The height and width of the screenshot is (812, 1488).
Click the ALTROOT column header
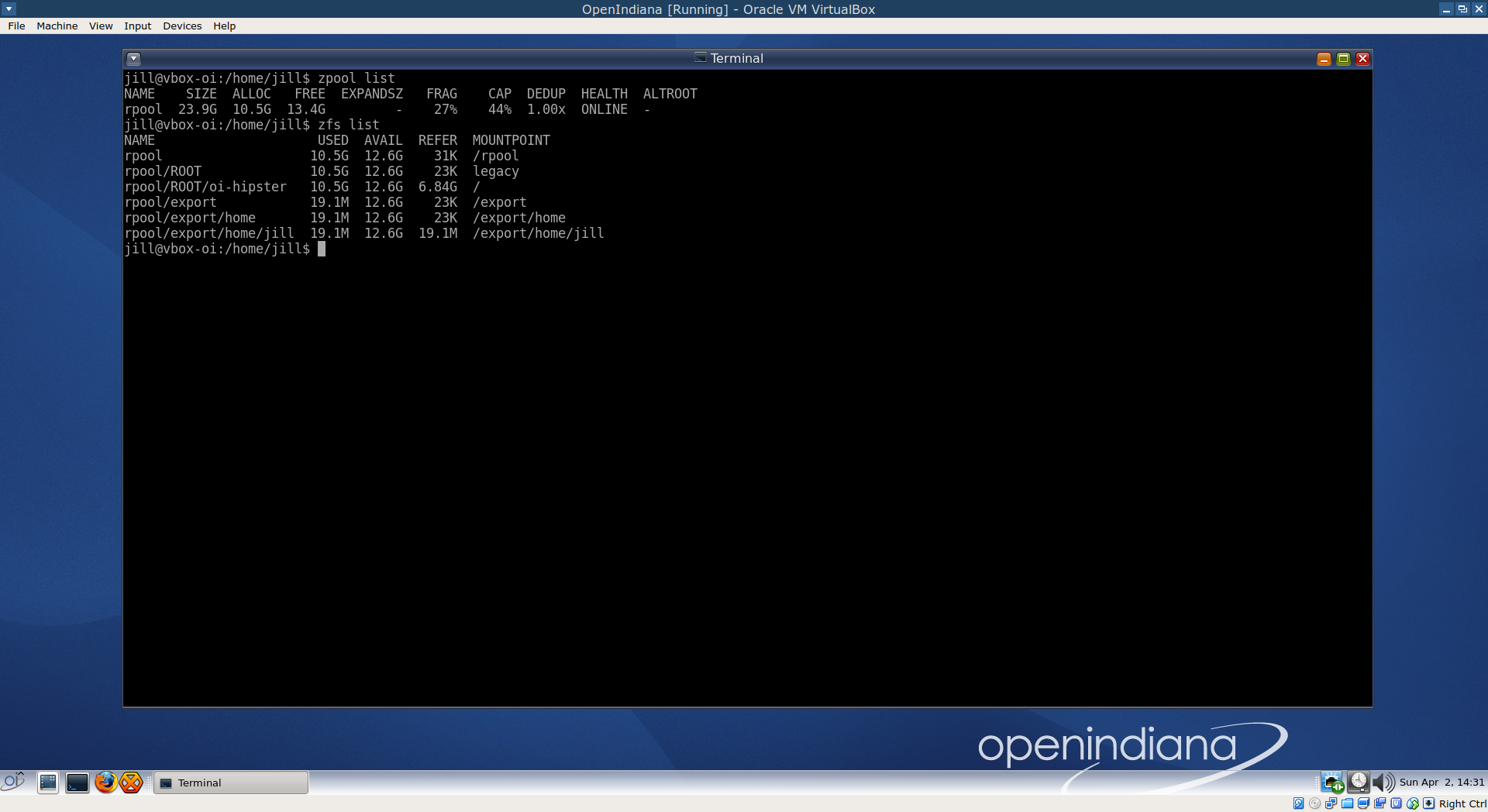(x=670, y=94)
